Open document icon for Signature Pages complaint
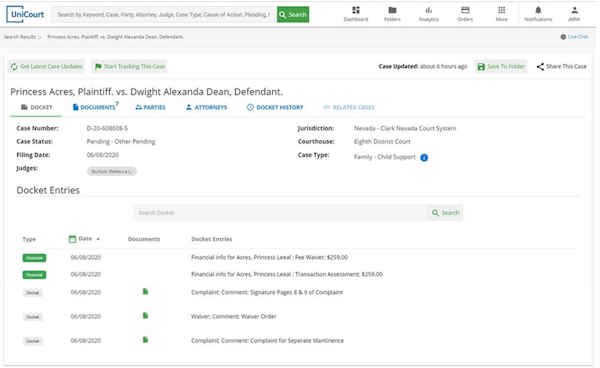The image size is (600, 368). pos(145,291)
